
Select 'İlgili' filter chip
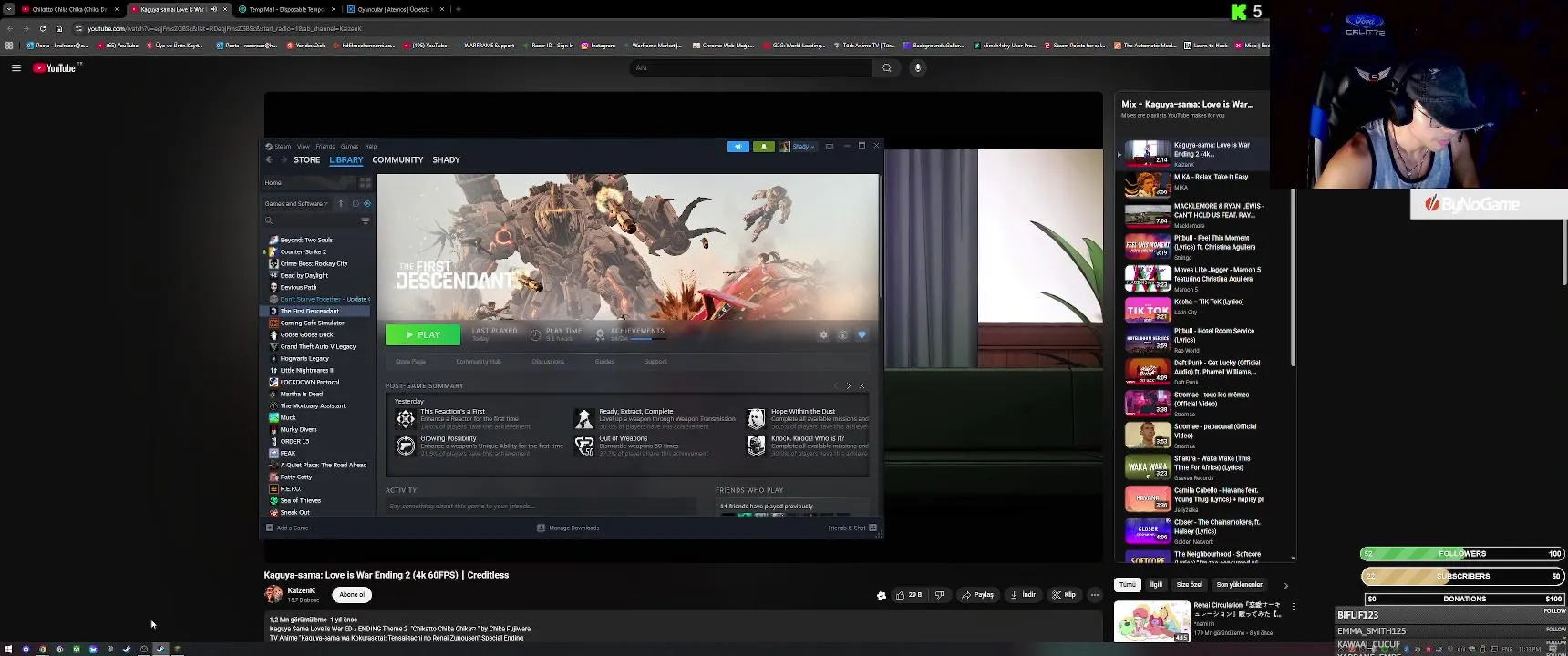pyautogui.click(x=1156, y=585)
